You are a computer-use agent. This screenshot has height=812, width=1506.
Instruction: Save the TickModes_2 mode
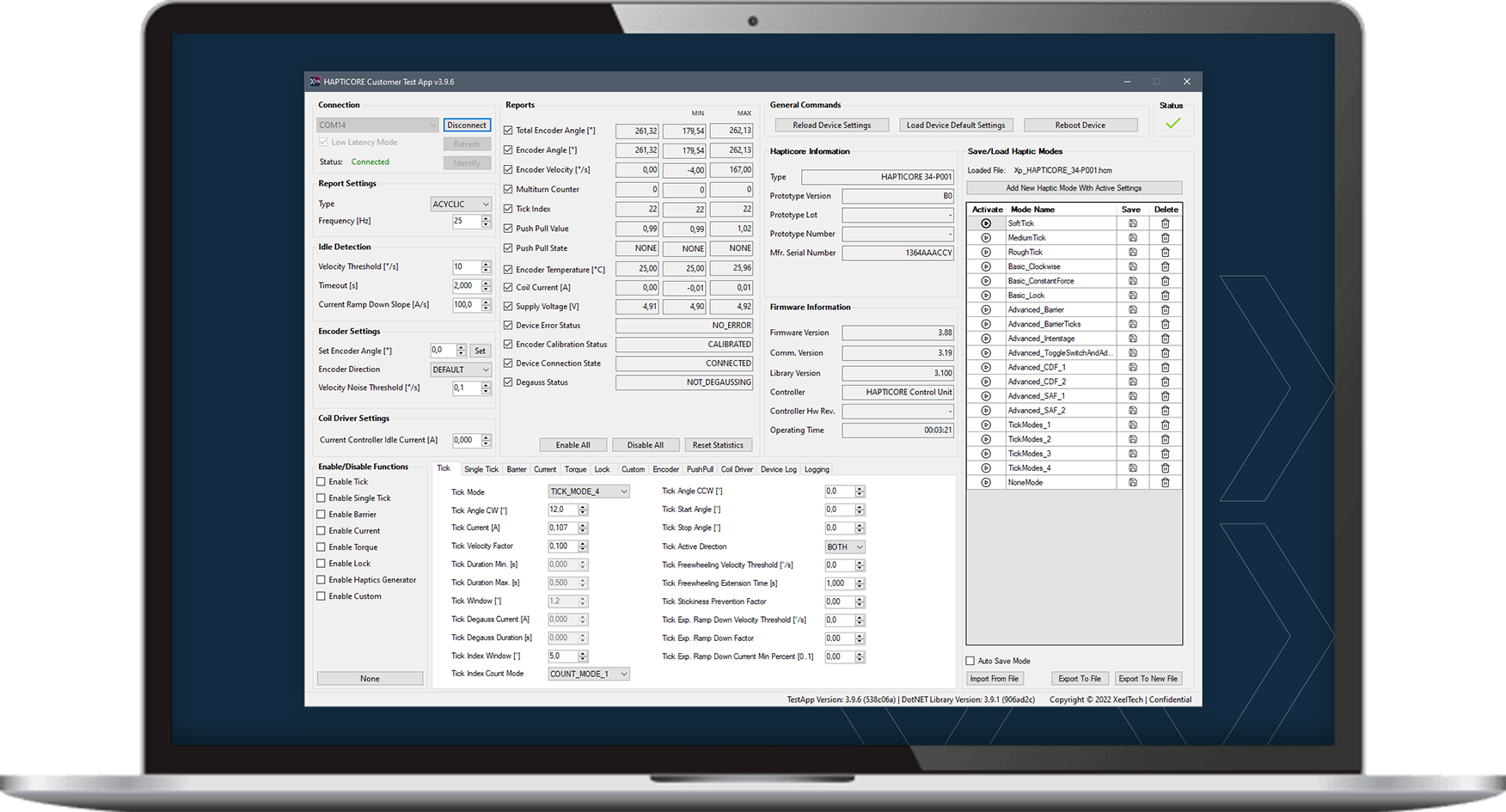tap(1133, 439)
